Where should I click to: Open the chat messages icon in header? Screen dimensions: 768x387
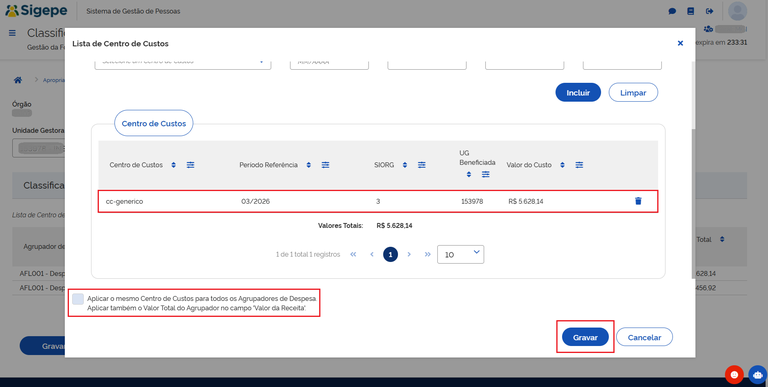[672, 11]
